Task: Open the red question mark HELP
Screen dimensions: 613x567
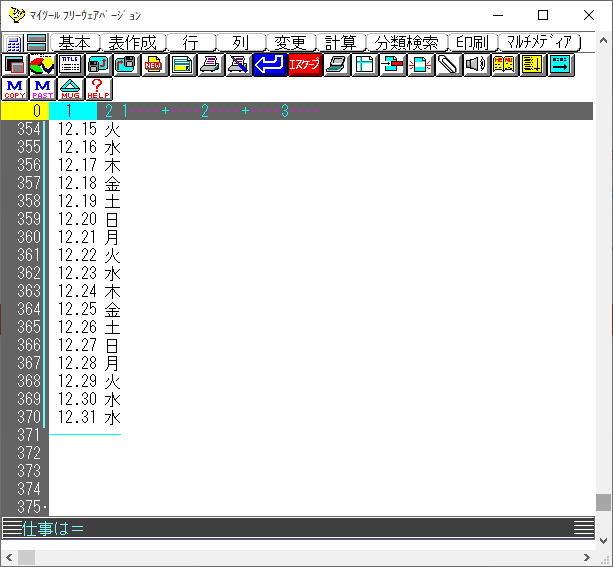Action: tap(99, 89)
